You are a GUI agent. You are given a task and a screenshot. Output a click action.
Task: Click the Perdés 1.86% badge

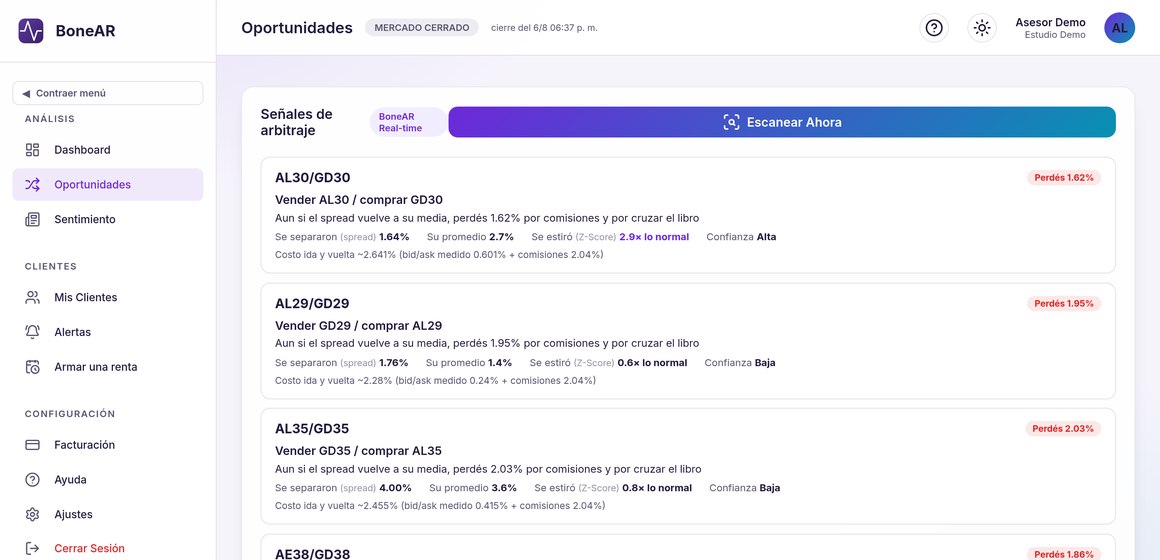(x=1063, y=554)
